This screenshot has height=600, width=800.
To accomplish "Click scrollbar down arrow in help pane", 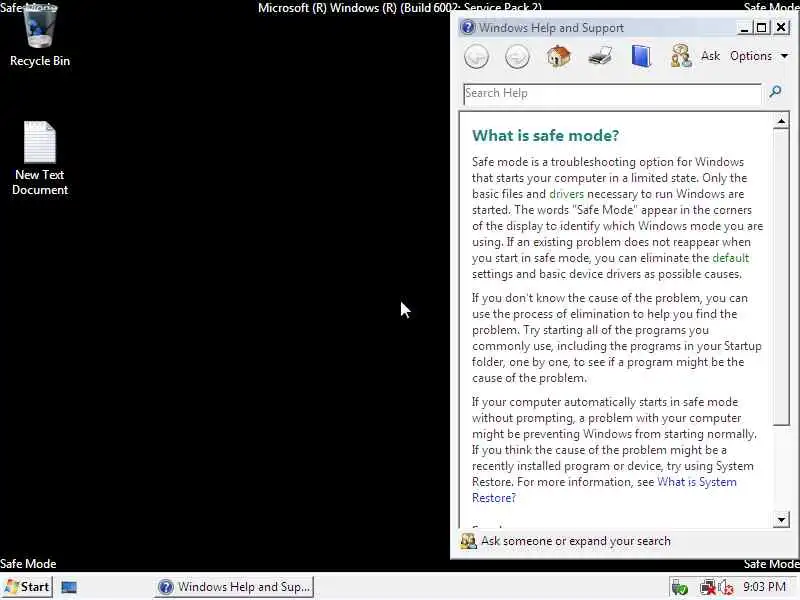I will click(x=781, y=520).
